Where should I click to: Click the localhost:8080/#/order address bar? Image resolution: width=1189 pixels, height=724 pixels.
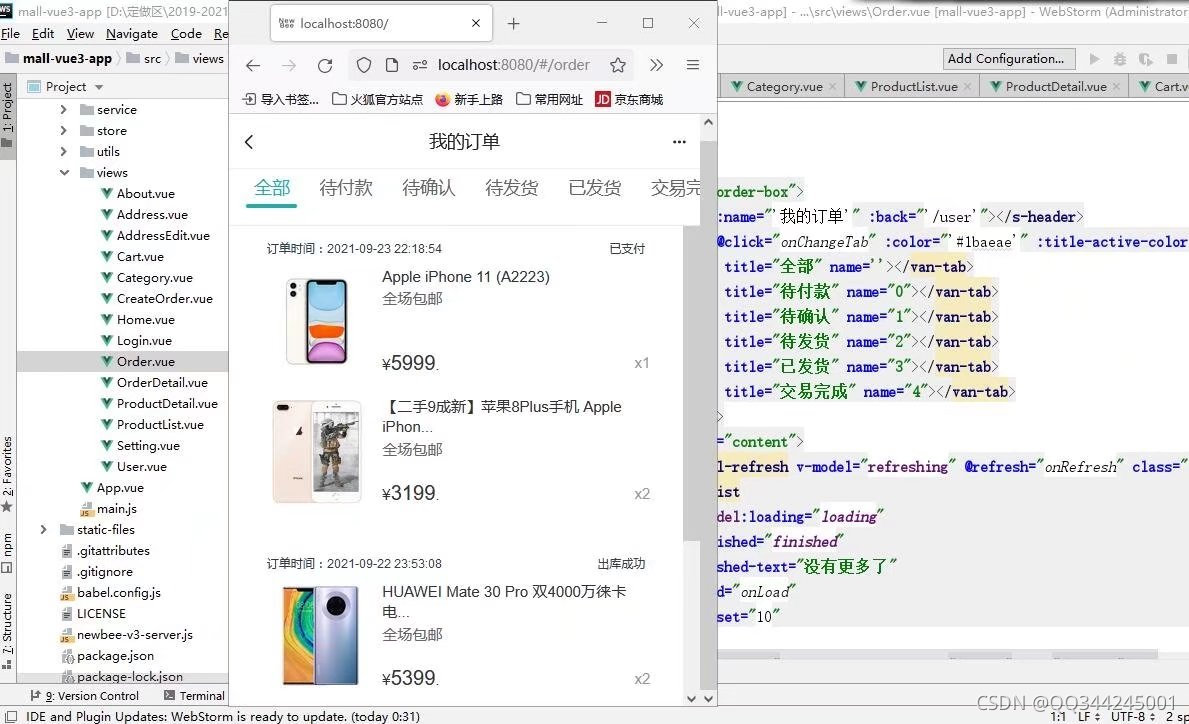pos(513,65)
